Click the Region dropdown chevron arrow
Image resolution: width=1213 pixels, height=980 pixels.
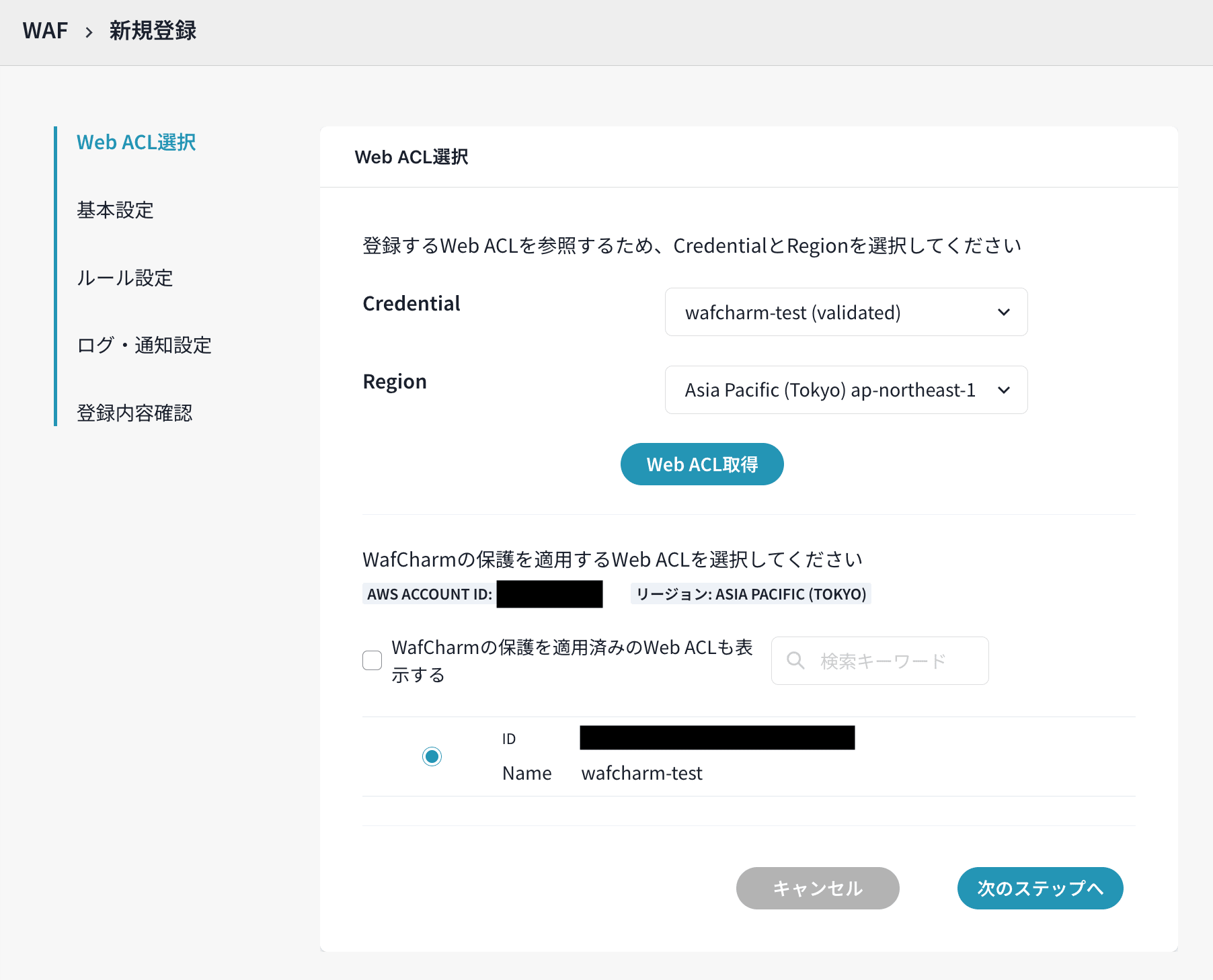[1003, 391]
